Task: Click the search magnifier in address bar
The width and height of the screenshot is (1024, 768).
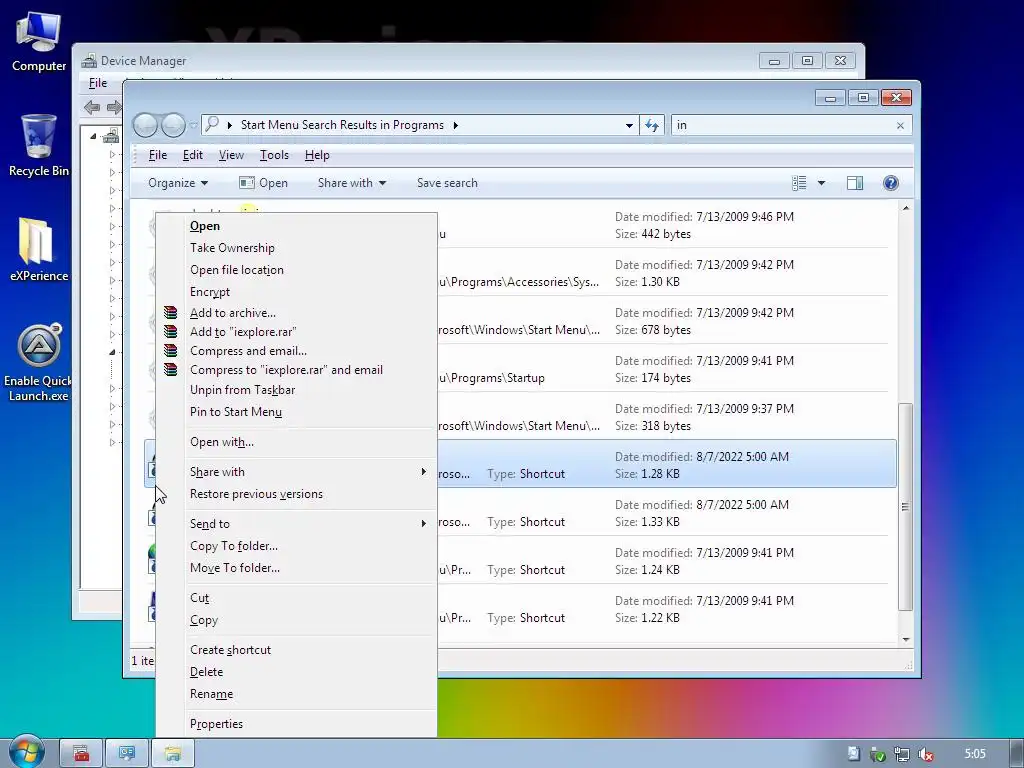Action: pyautogui.click(x=212, y=124)
